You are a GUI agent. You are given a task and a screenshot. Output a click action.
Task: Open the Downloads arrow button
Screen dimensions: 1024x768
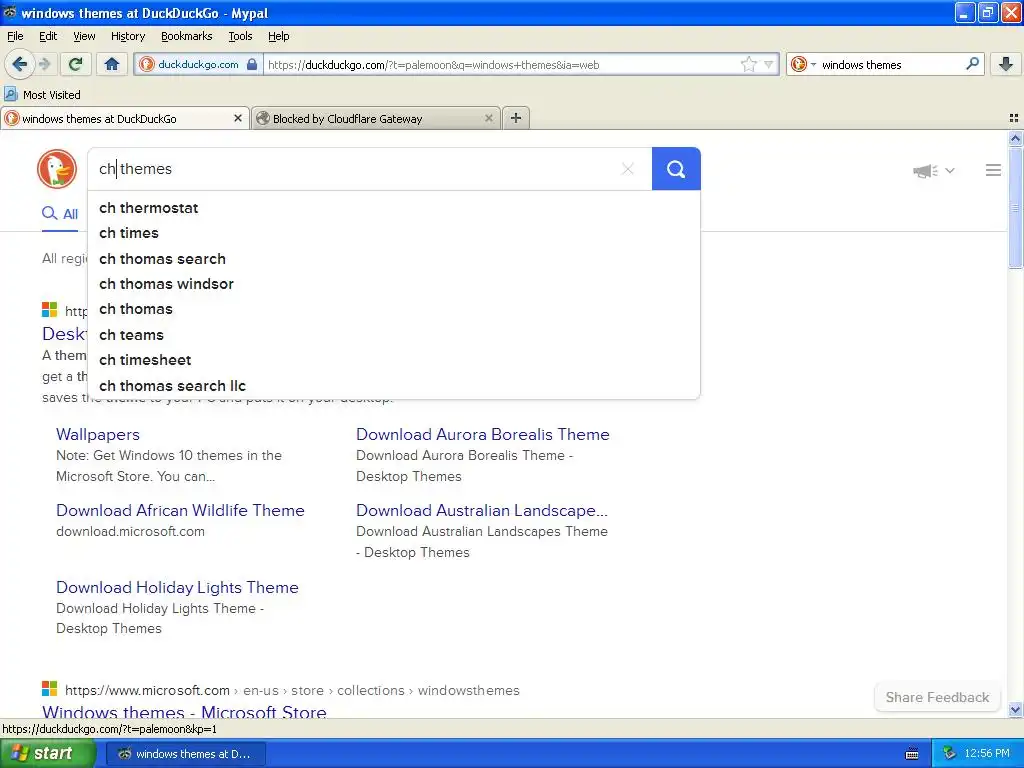1006,64
